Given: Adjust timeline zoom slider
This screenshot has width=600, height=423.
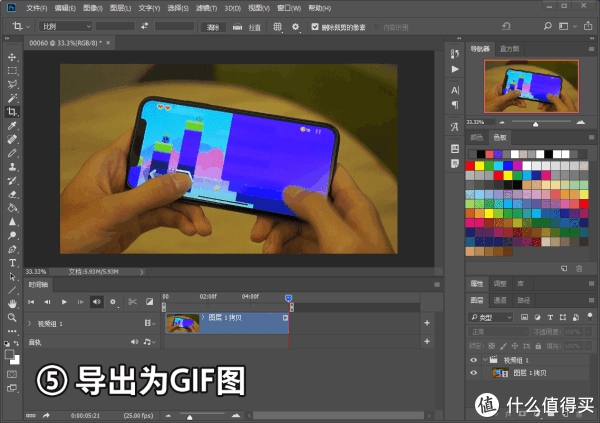Looking at the screenshot, I should click(189, 416).
